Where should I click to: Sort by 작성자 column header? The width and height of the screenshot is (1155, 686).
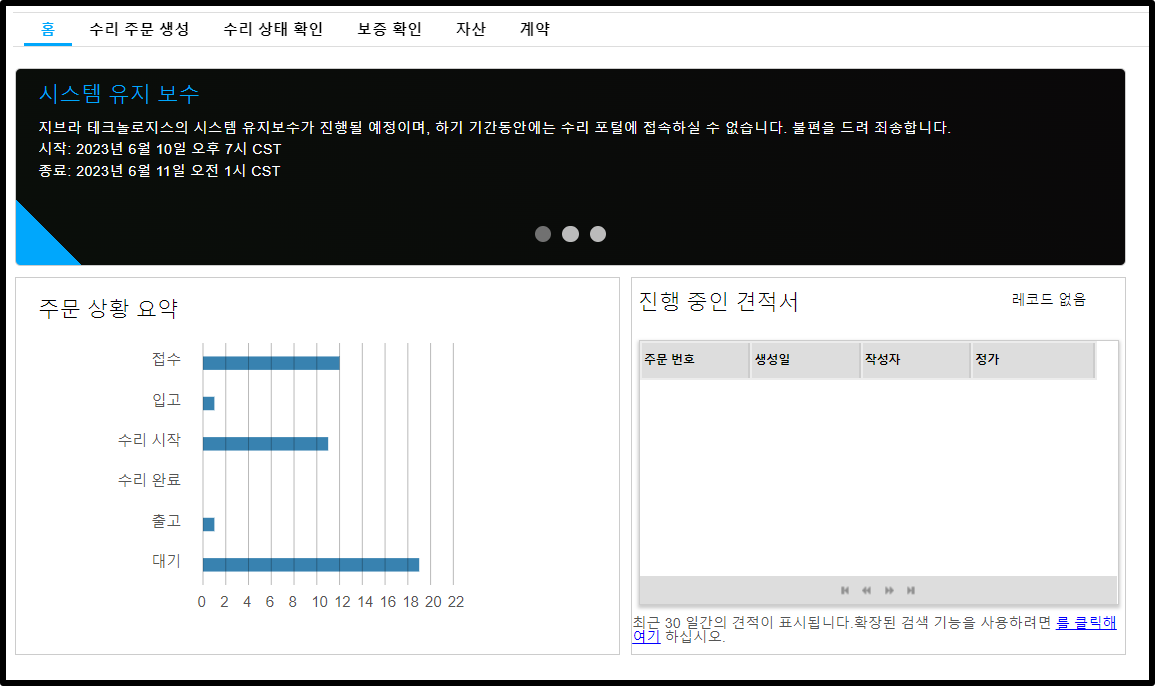[x=916, y=360]
